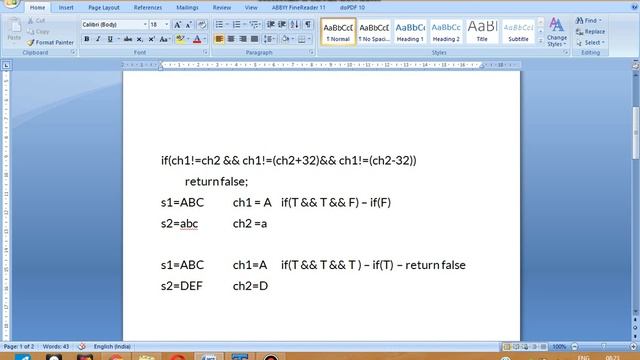Apply the Subtitle style

tap(518, 31)
